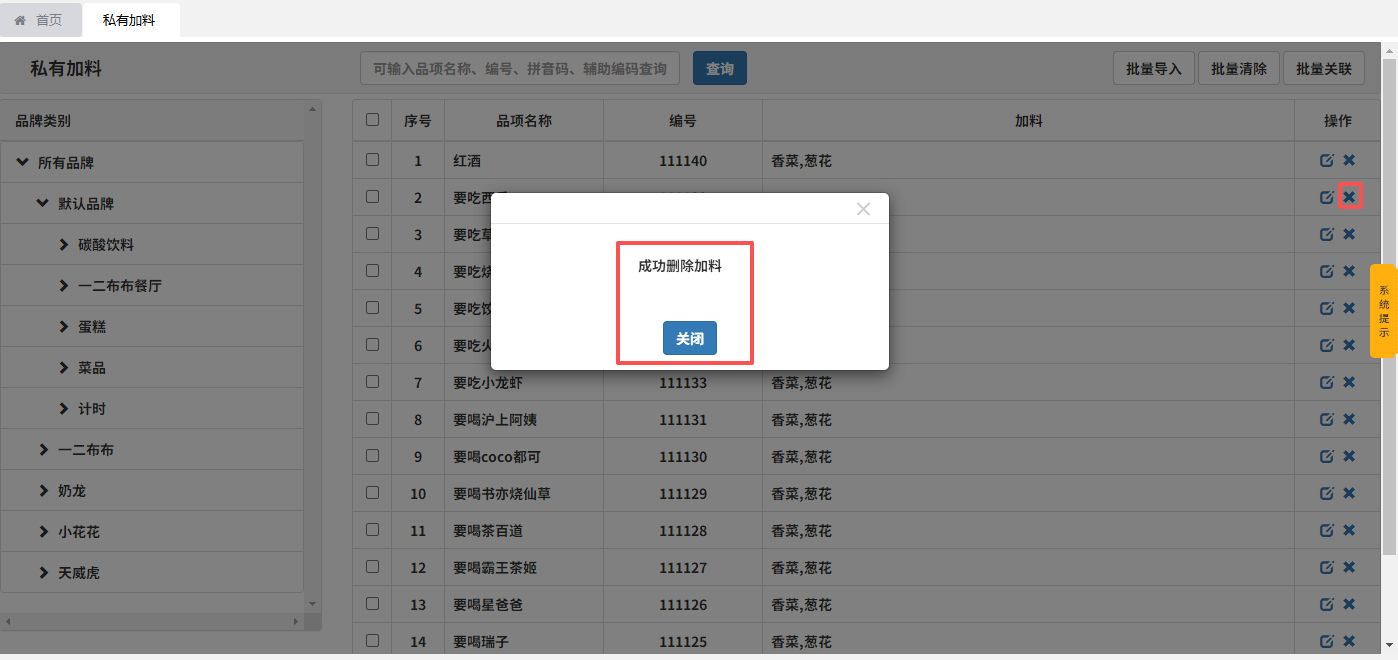Screen dimensions: 1398x660
Task: Expand the 蛋糕 category
Action: (x=64, y=326)
